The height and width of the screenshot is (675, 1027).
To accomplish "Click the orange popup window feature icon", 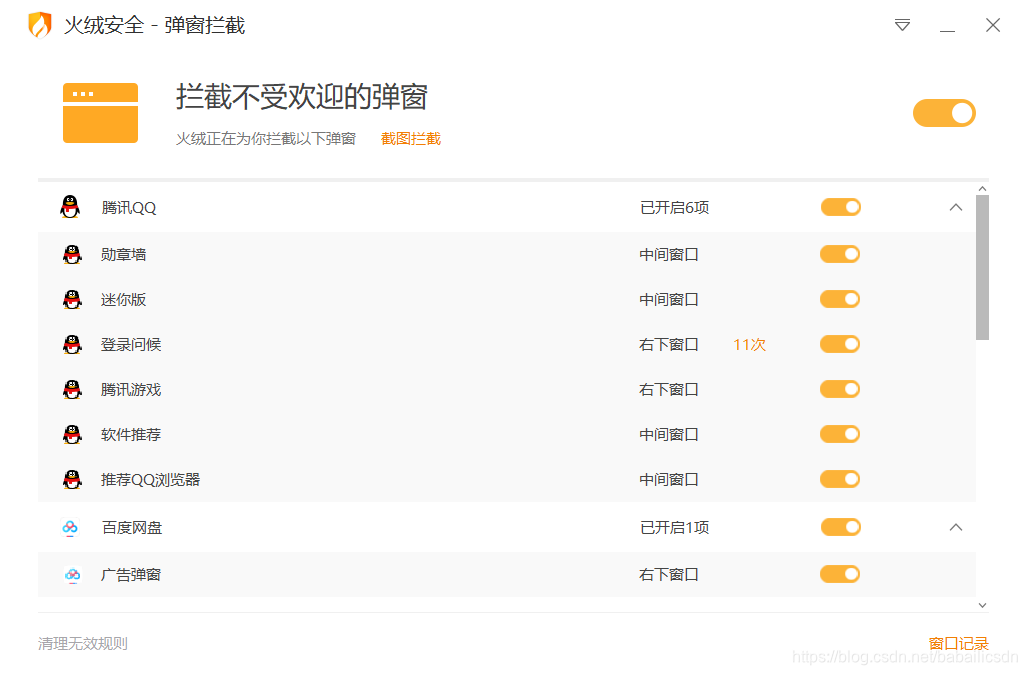I will [100, 113].
